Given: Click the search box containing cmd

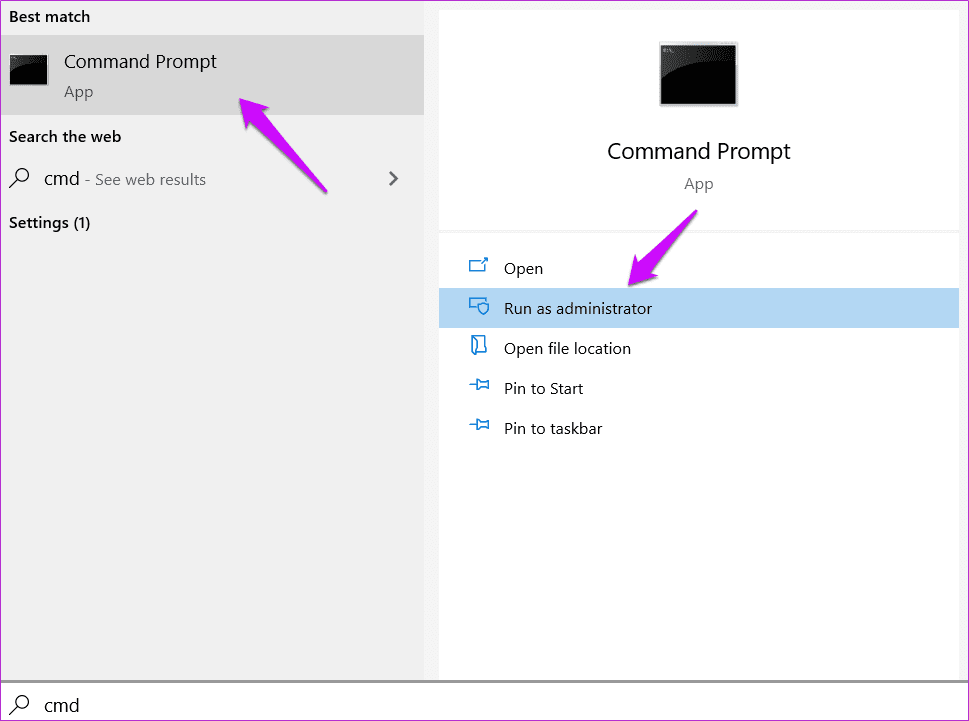Looking at the screenshot, I should (484, 704).
